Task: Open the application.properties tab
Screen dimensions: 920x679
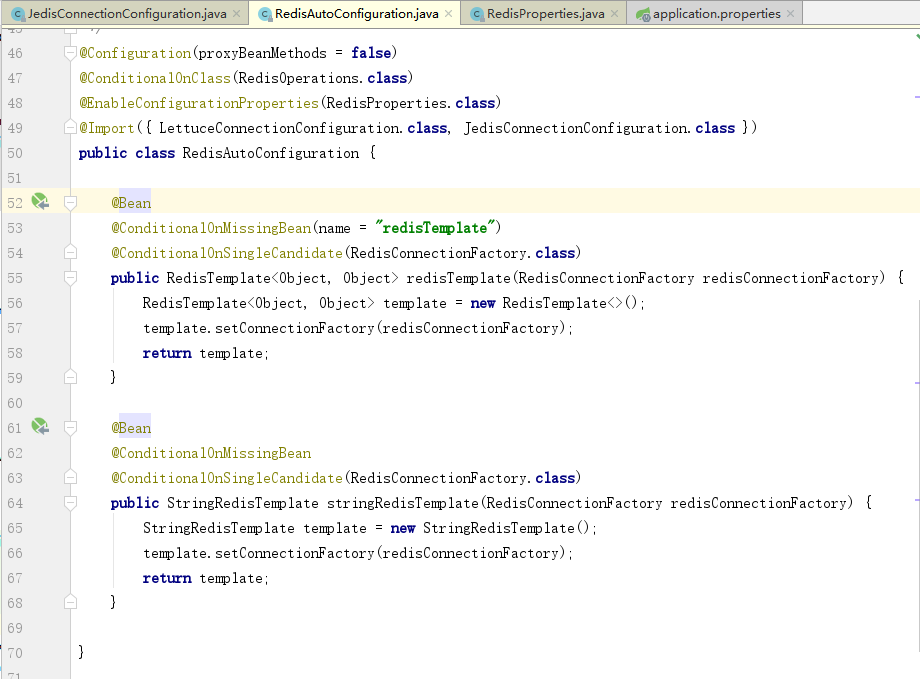Action: pyautogui.click(x=716, y=13)
